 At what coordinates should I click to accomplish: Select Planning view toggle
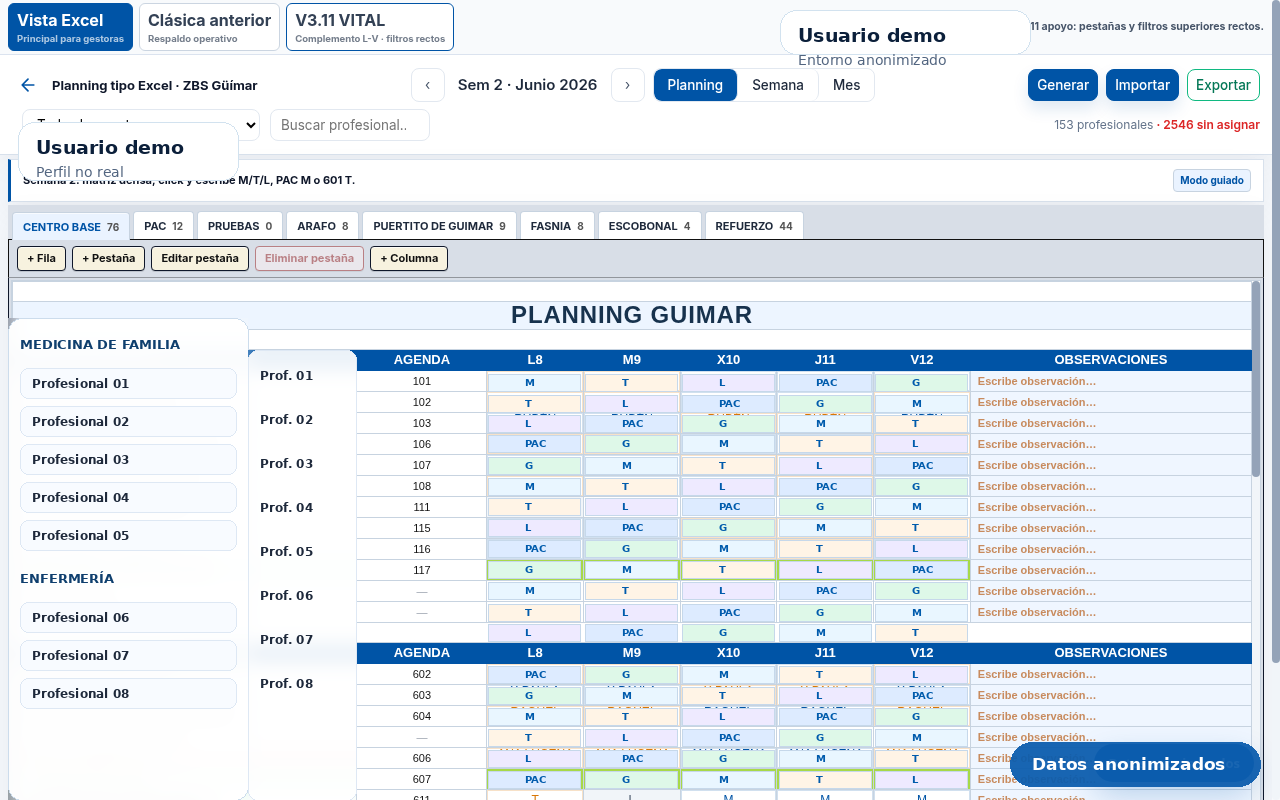pos(695,85)
